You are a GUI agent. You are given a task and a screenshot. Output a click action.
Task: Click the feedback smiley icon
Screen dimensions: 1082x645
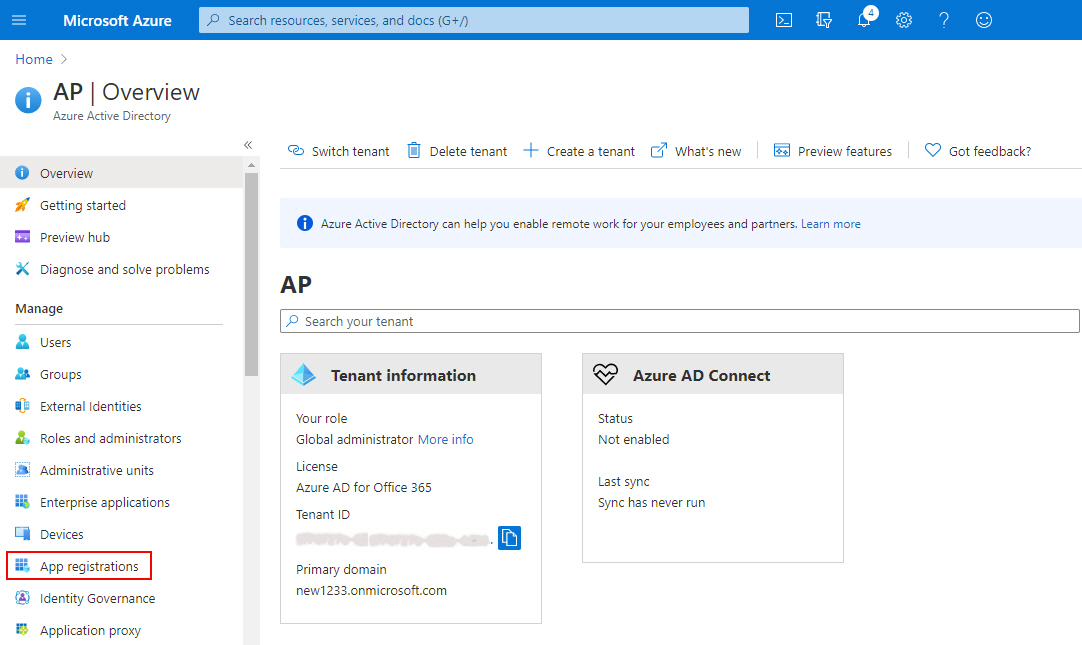(x=984, y=20)
